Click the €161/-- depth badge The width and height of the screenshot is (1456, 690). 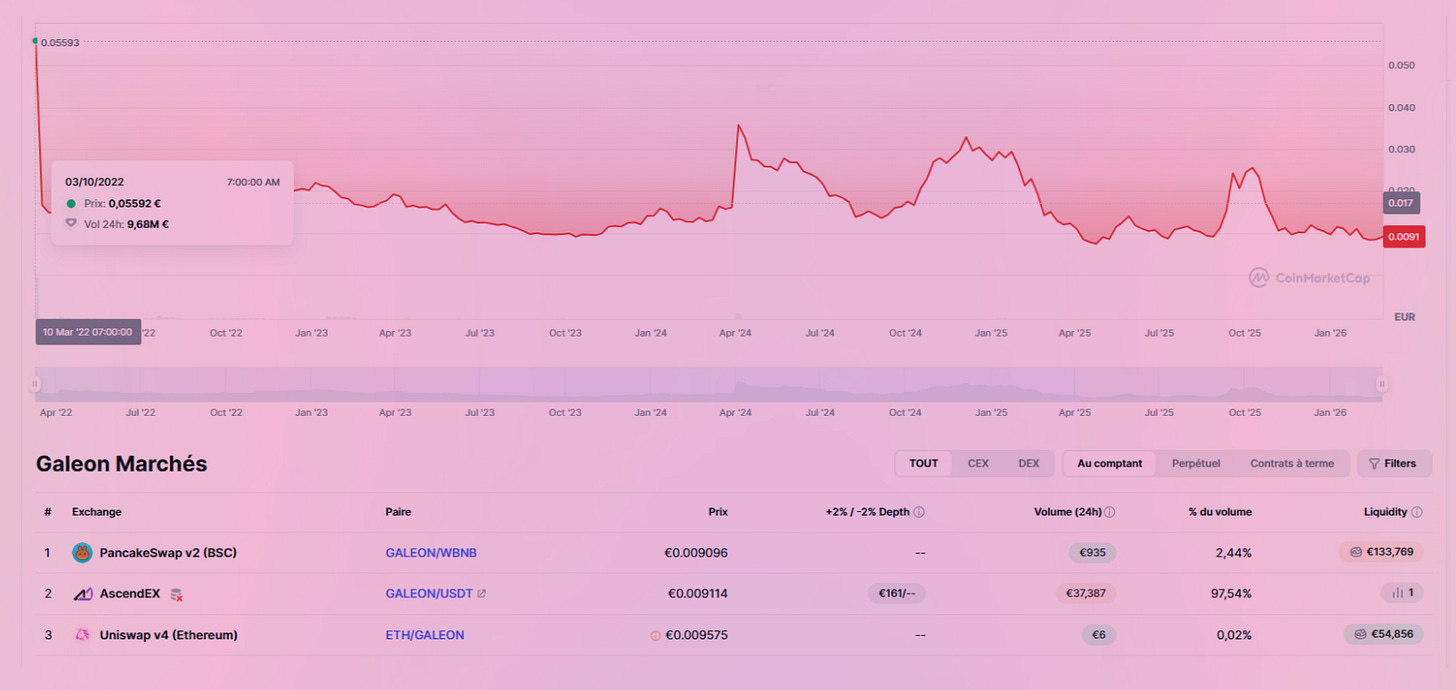[897, 594]
